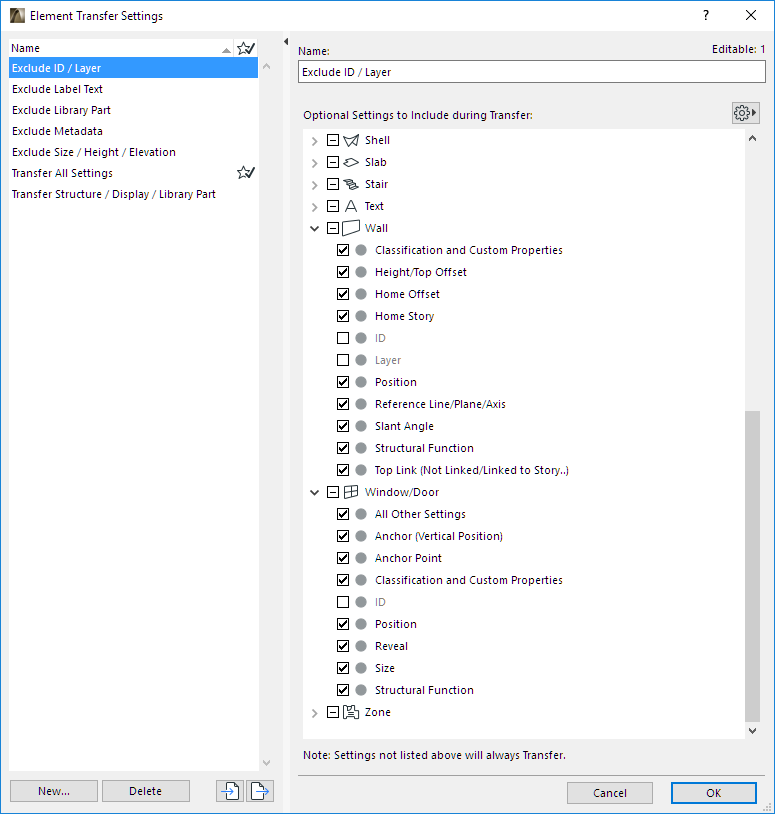Select Exclude Library Part preset
The width and height of the screenshot is (775, 814).
click(x=133, y=110)
